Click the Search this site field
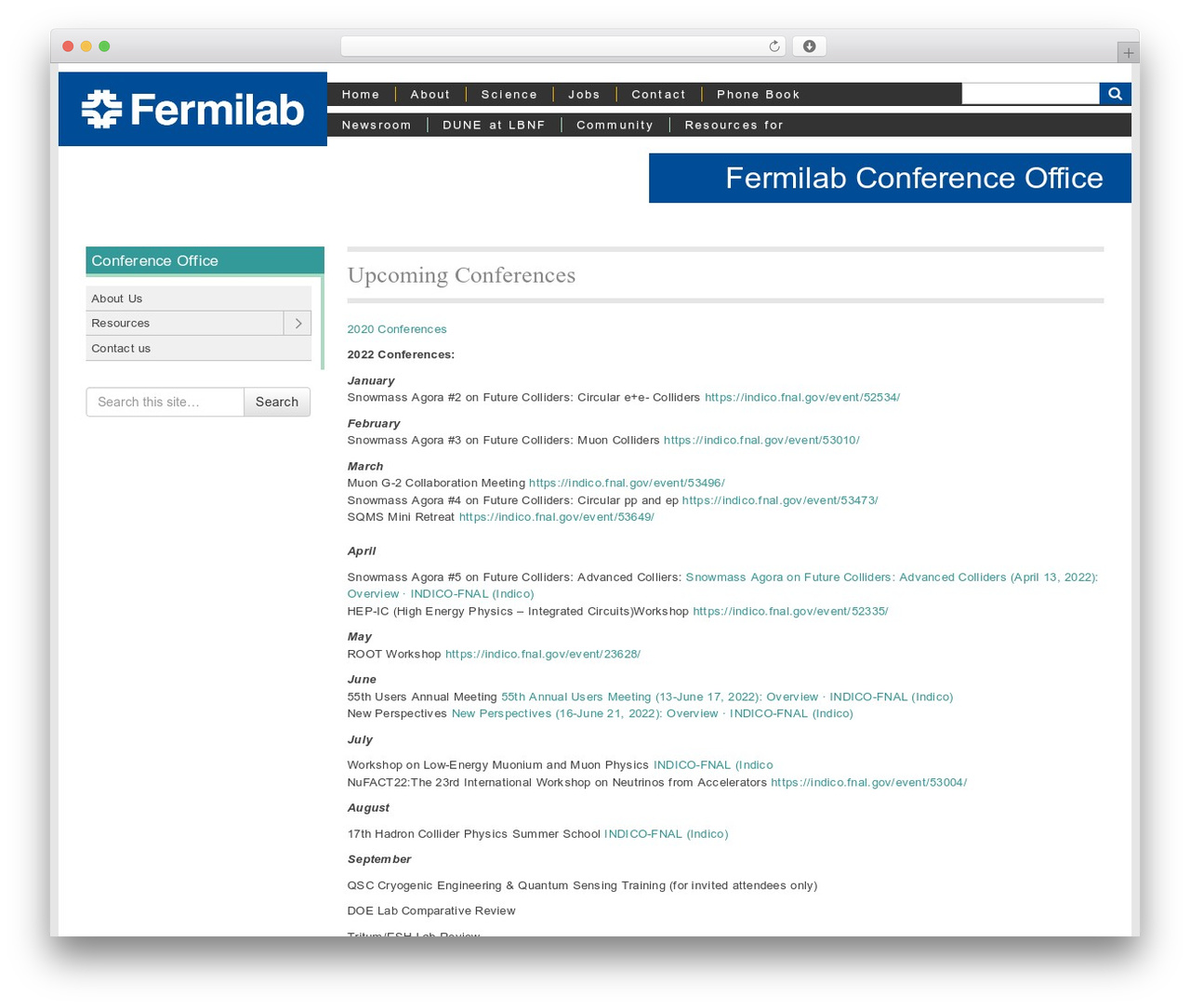 coord(165,402)
